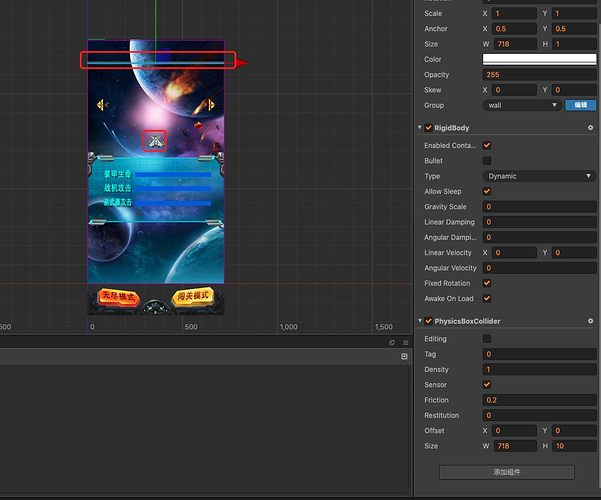
Task: Click the 战机攻击 label in the scene
Action: pyautogui.click(x=117, y=188)
